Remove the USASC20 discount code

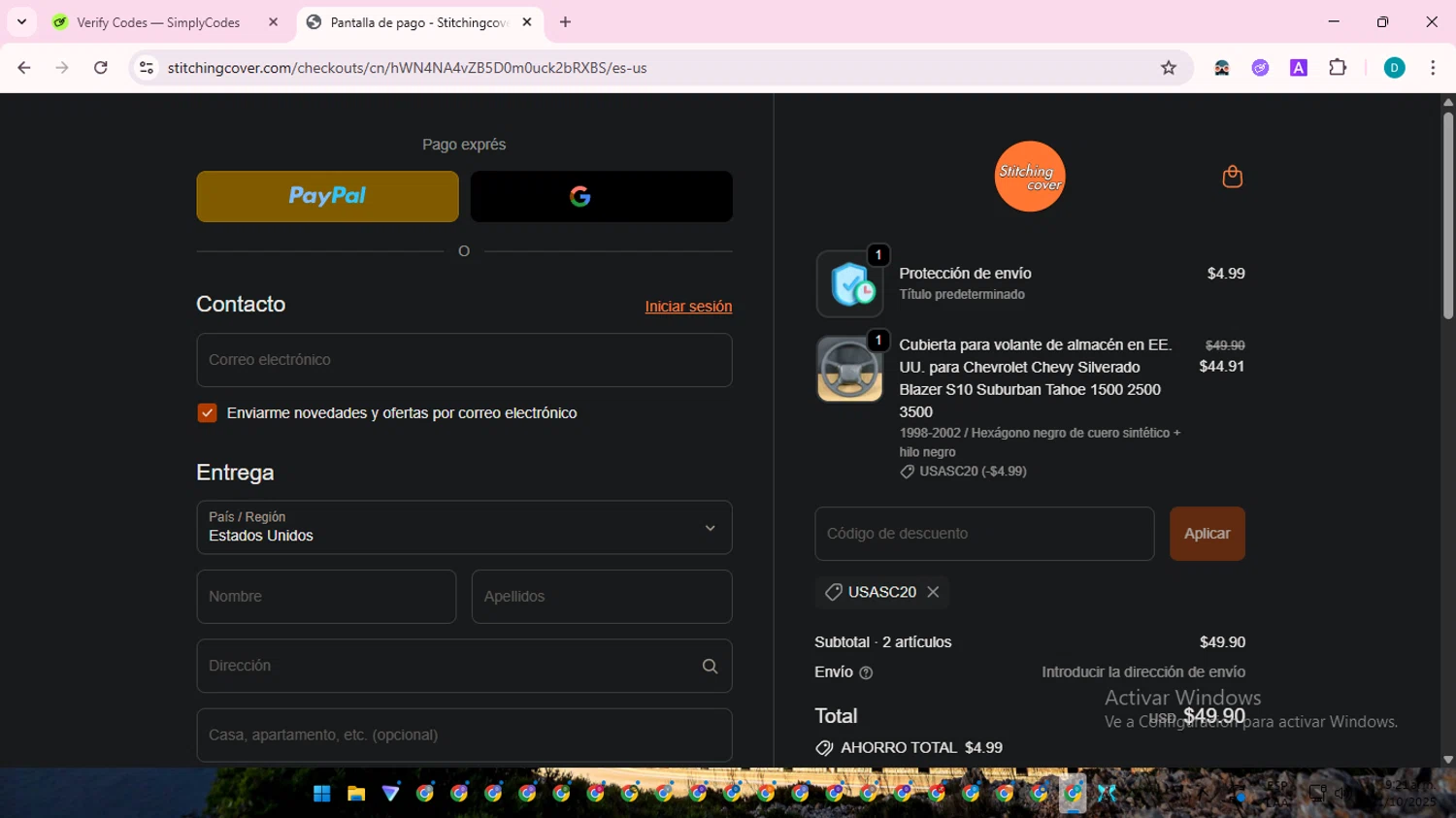[x=933, y=592]
